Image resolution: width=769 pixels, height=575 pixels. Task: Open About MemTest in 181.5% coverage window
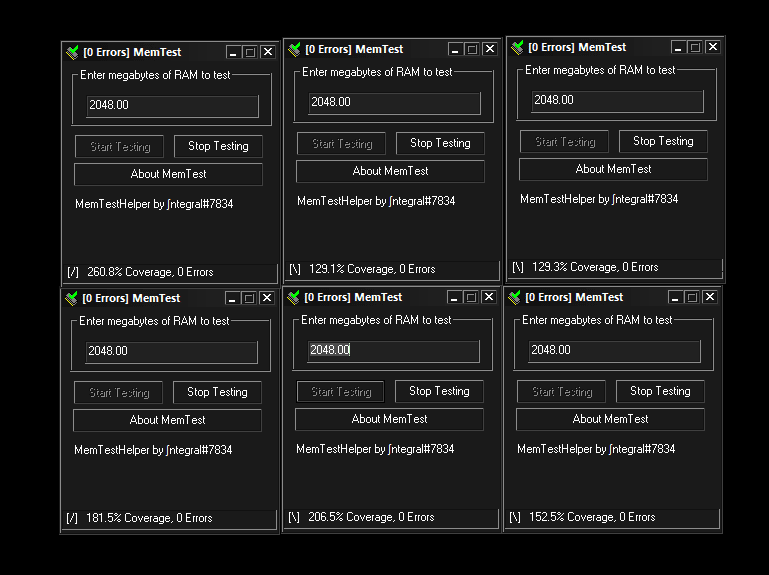[x=167, y=420]
